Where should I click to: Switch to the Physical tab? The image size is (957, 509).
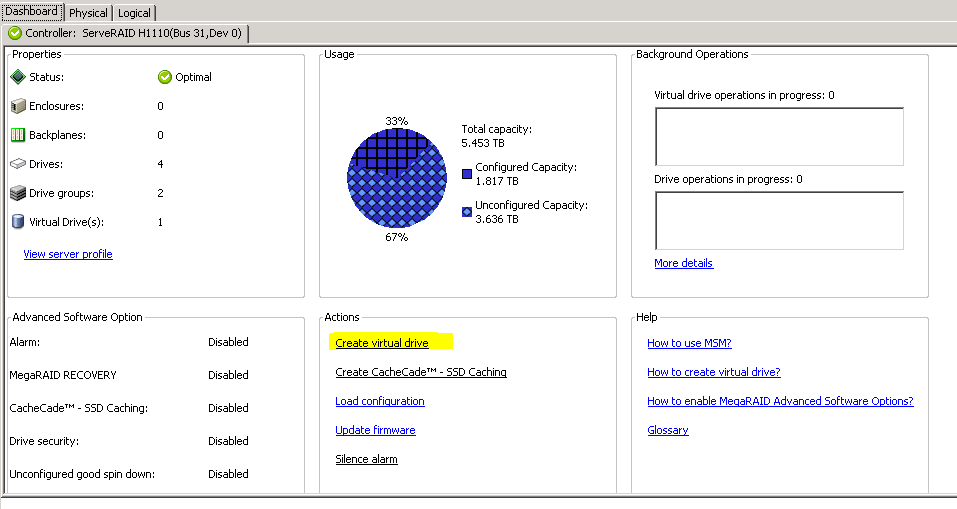tap(88, 13)
